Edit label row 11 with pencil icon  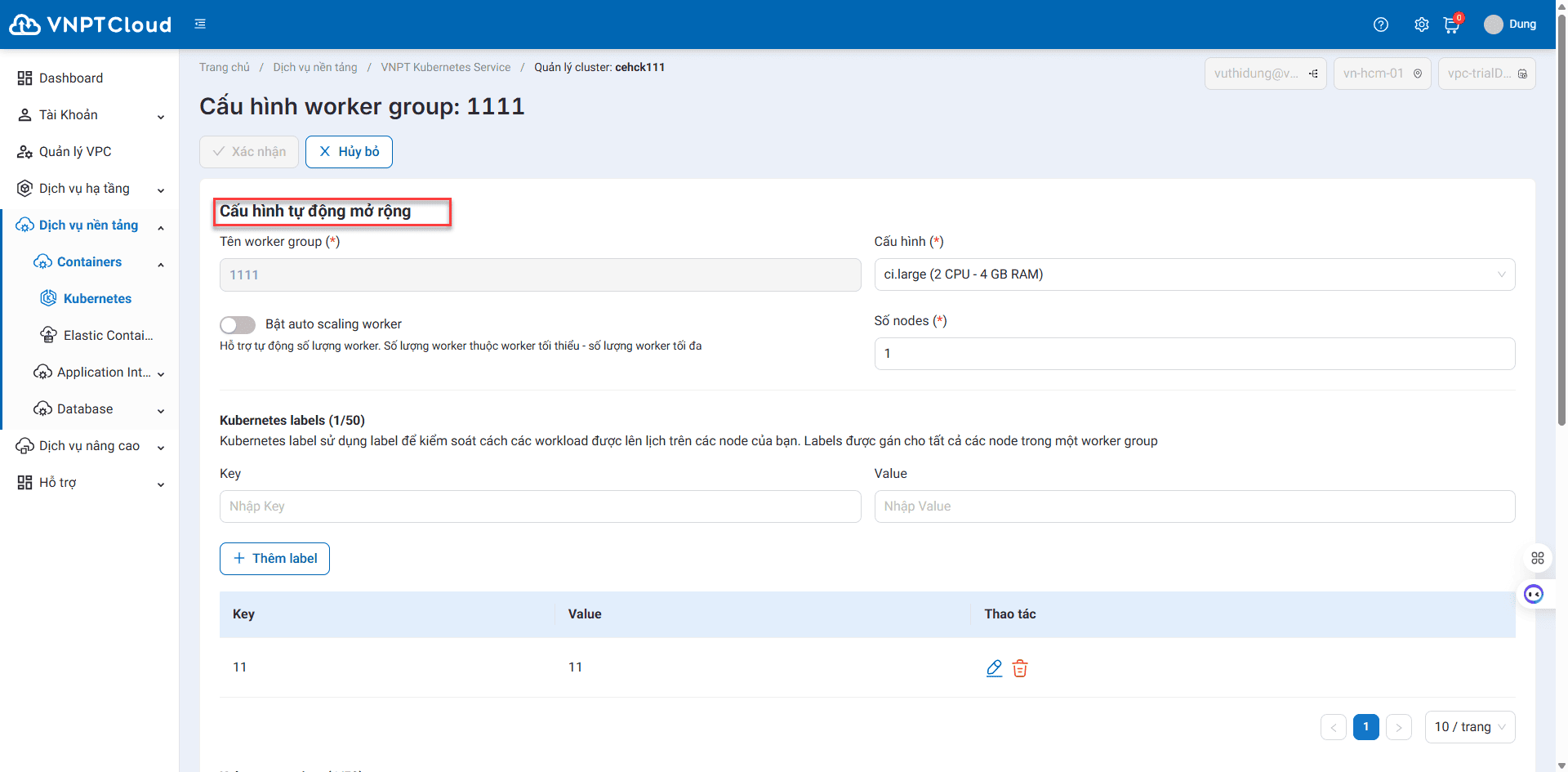[994, 668]
